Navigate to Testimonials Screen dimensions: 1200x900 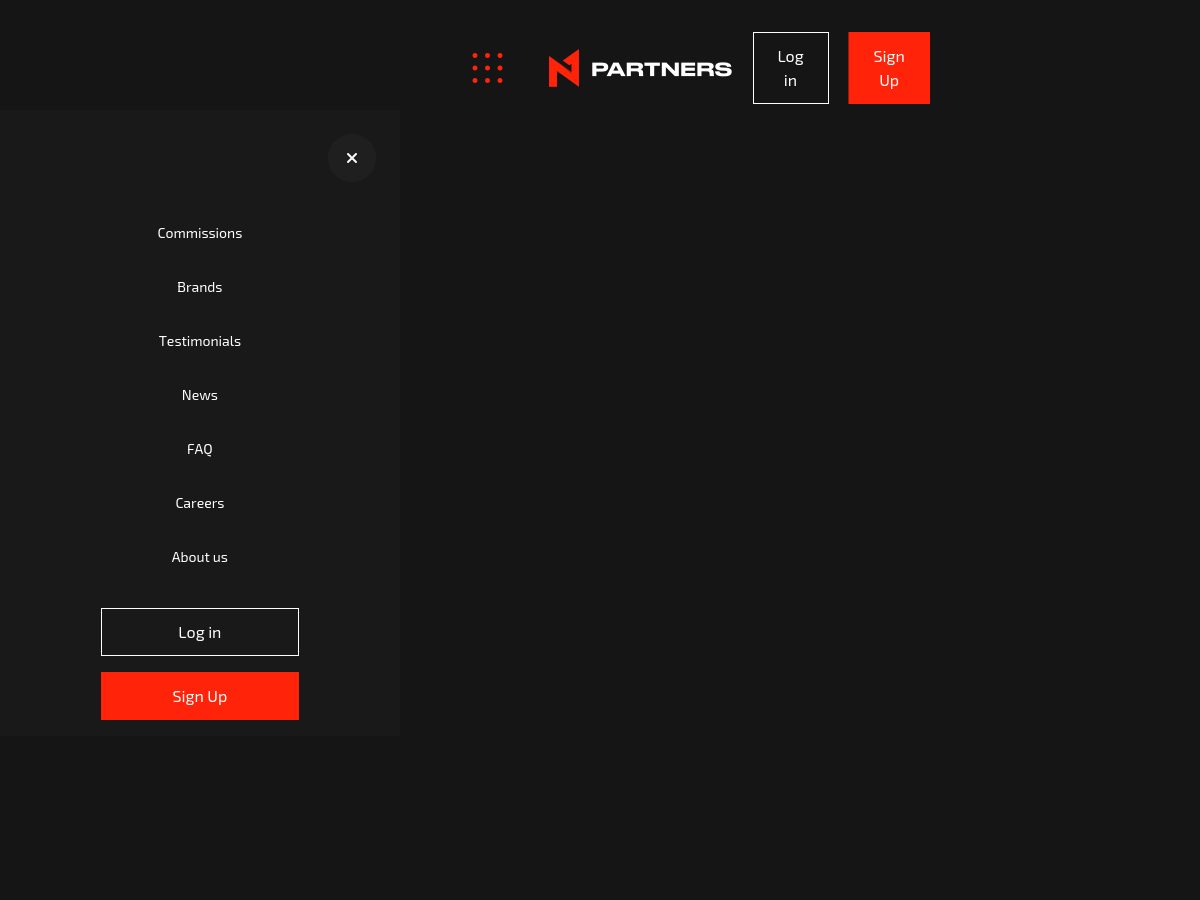tap(200, 340)
